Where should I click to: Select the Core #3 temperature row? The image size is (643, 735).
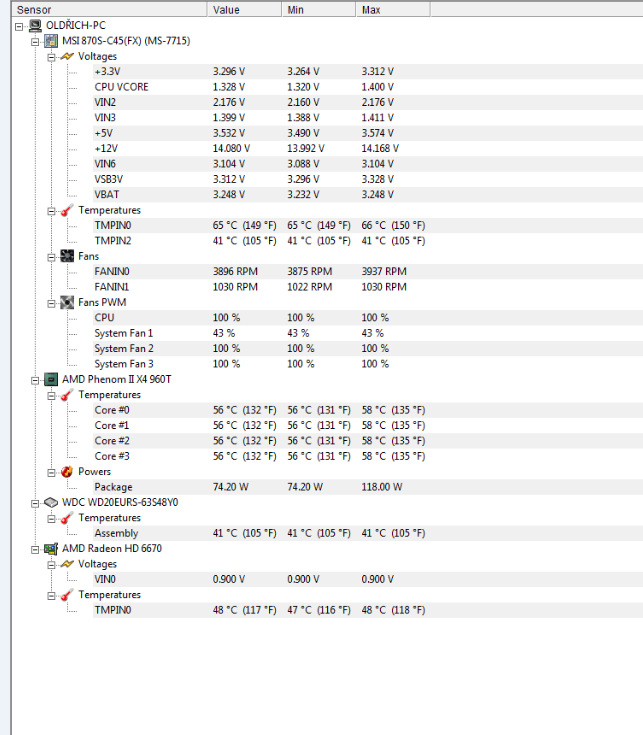coord(368,456)
